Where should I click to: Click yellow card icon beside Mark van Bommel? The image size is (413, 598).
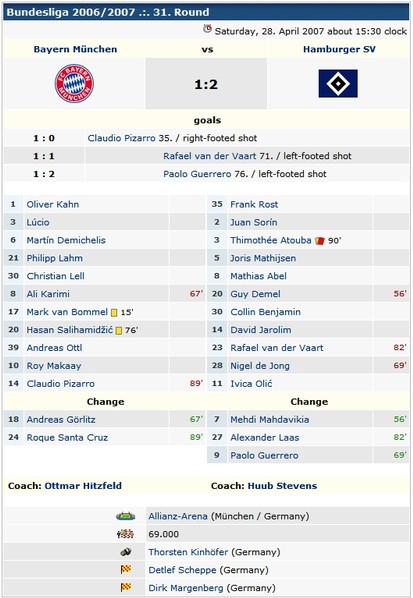click(114, 312)
